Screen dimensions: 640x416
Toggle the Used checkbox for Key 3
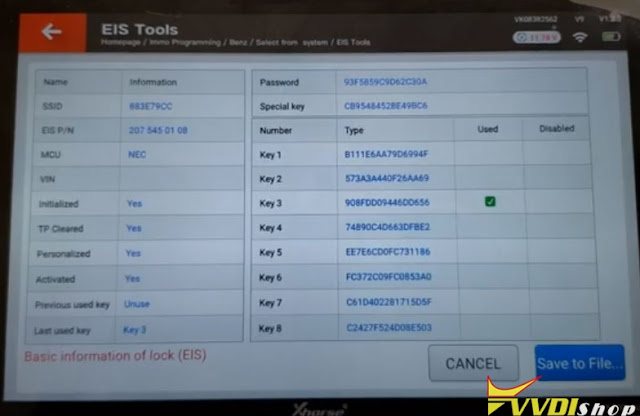[x=490, y=201]
